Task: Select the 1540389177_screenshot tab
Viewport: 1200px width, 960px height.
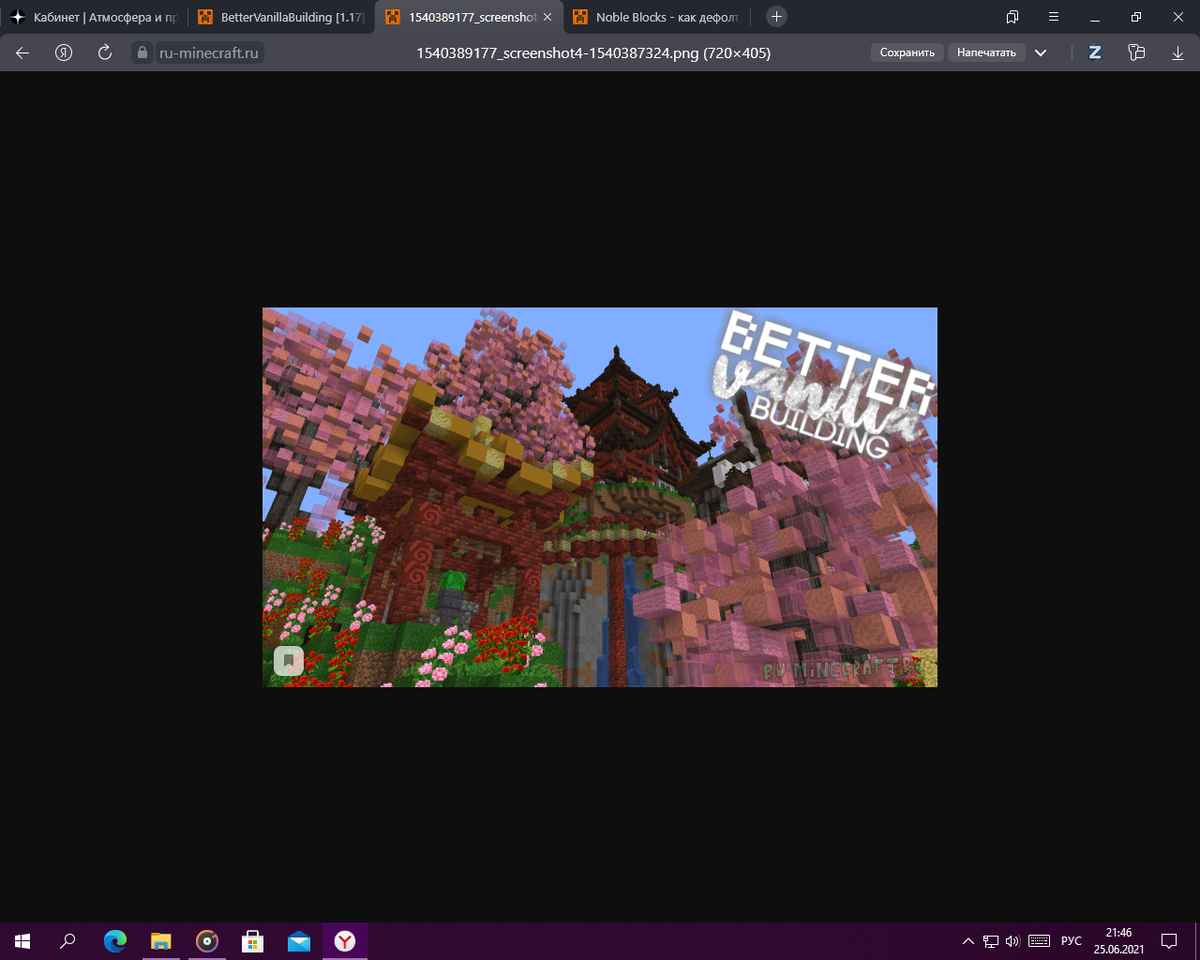Action: pos(468,17)
